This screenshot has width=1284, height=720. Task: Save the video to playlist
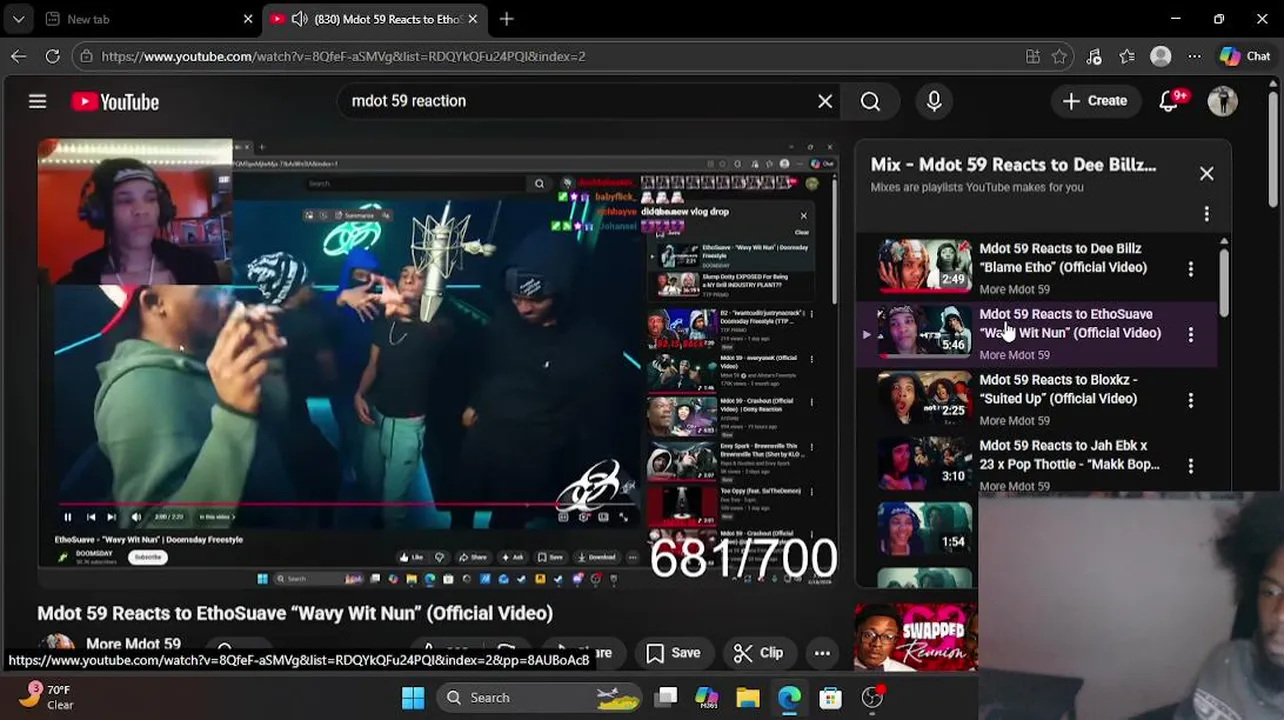click(673, 653)
